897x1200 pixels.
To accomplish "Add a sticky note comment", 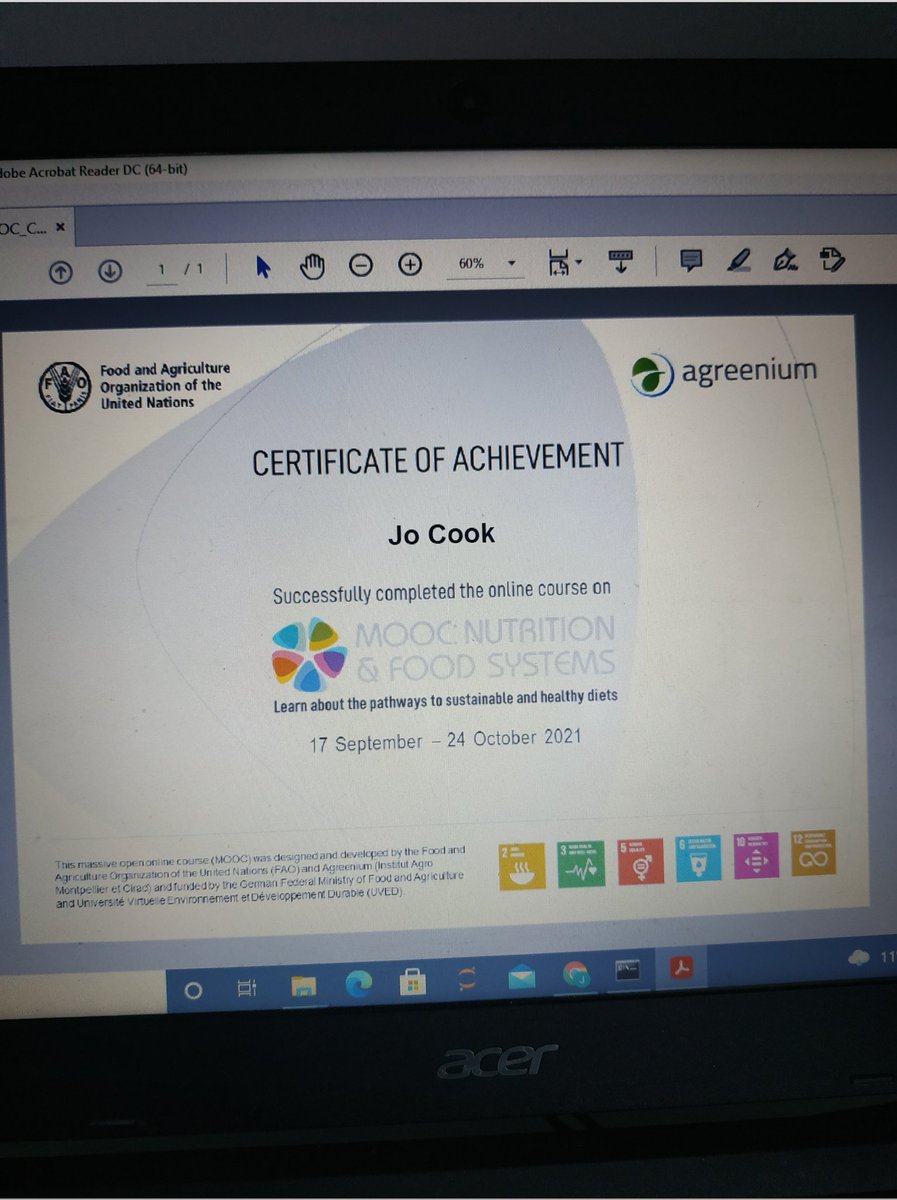I will pos(690,261).
